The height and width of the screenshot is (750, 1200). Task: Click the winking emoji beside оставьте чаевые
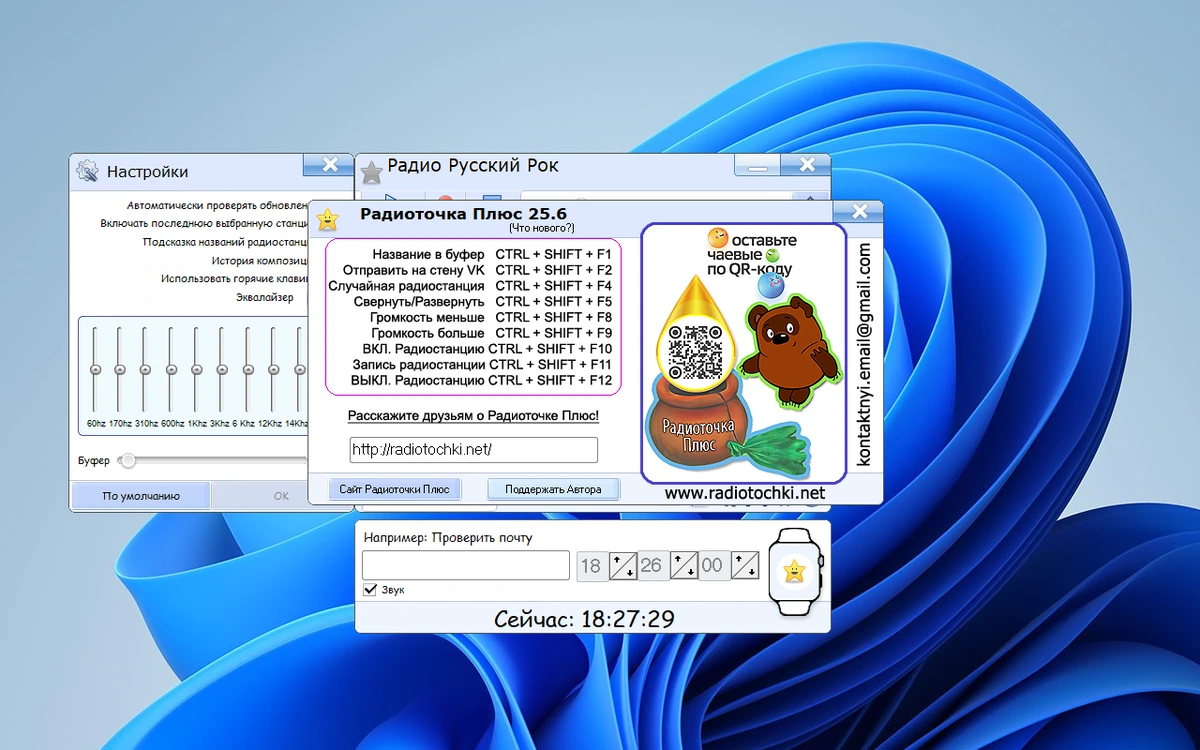tap(717, 239)
